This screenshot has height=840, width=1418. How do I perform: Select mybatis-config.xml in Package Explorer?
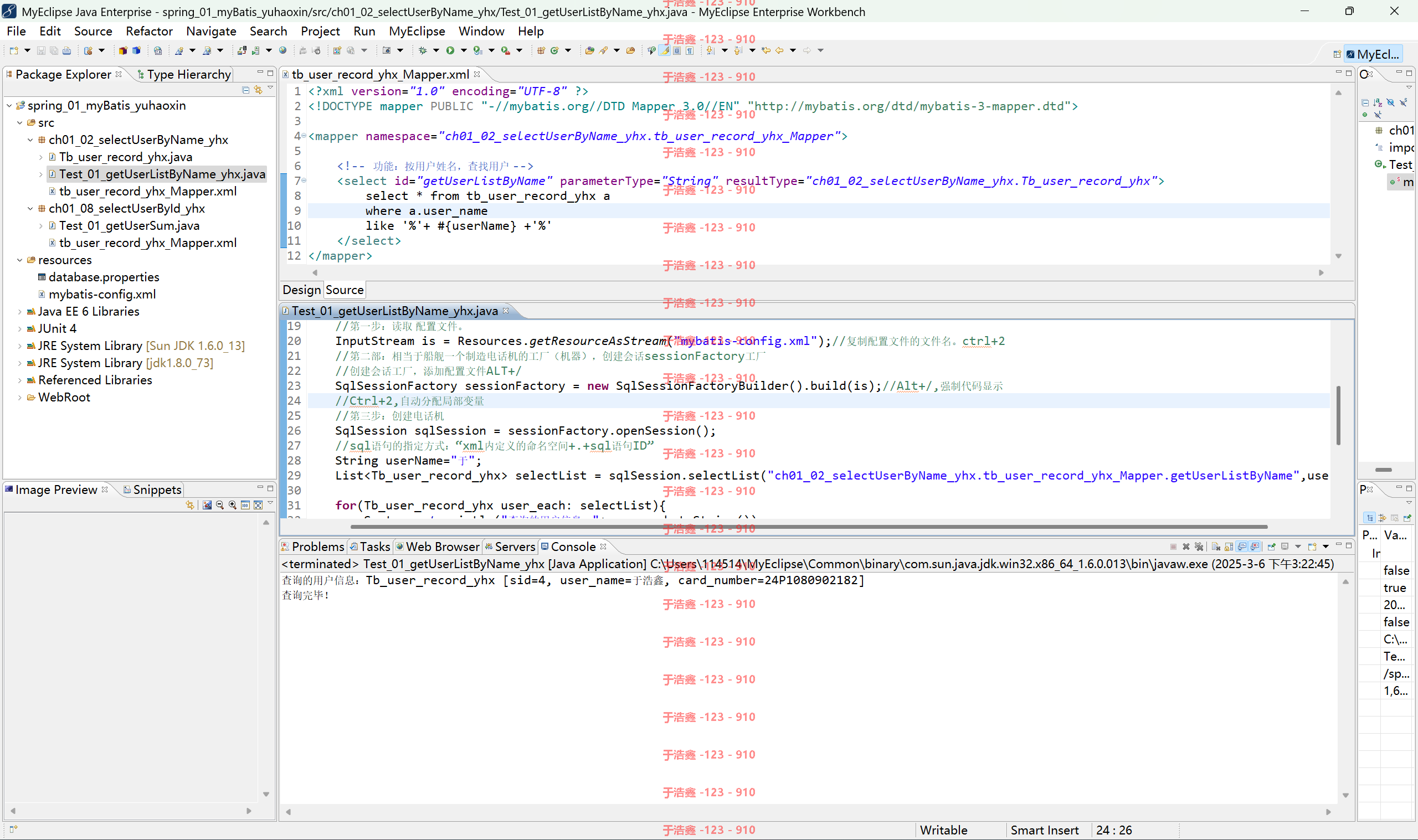102,295
